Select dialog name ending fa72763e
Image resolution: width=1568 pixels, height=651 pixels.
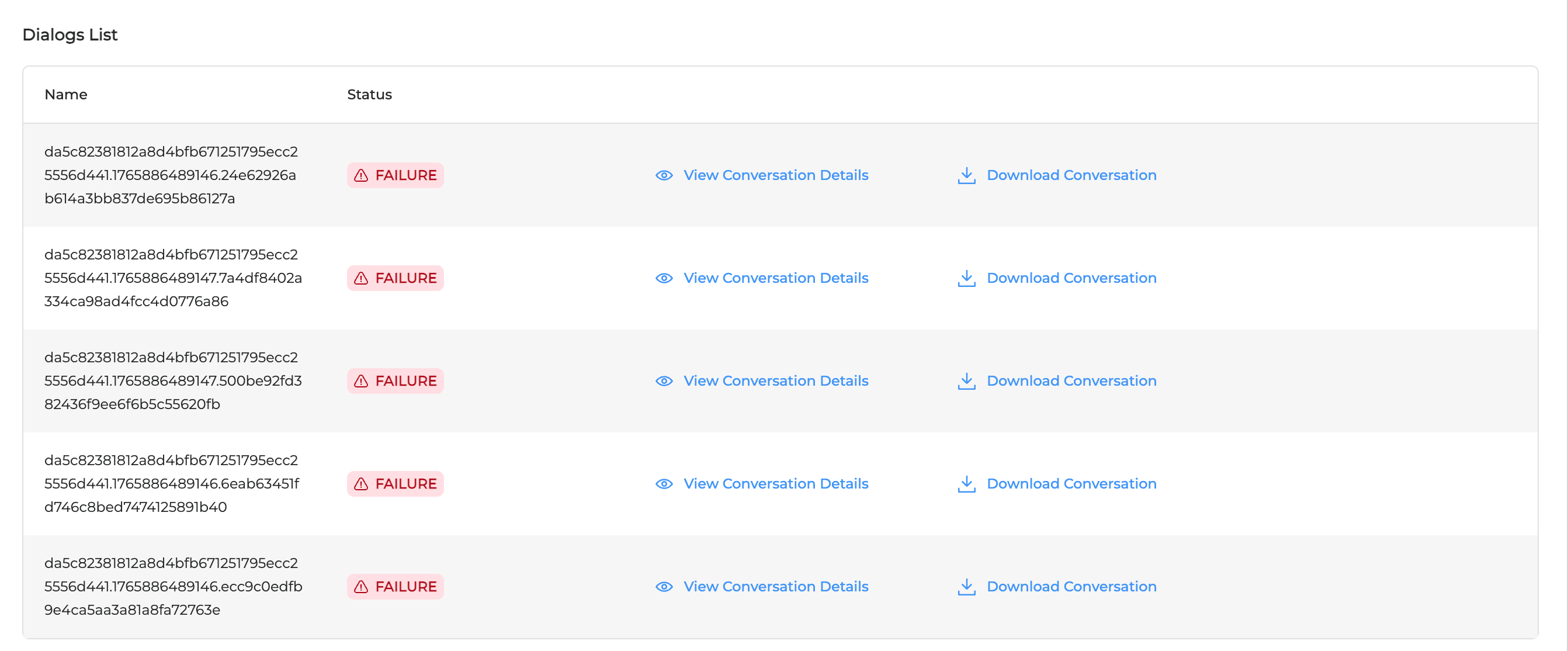pyautogui.click(x=172, y=587)
